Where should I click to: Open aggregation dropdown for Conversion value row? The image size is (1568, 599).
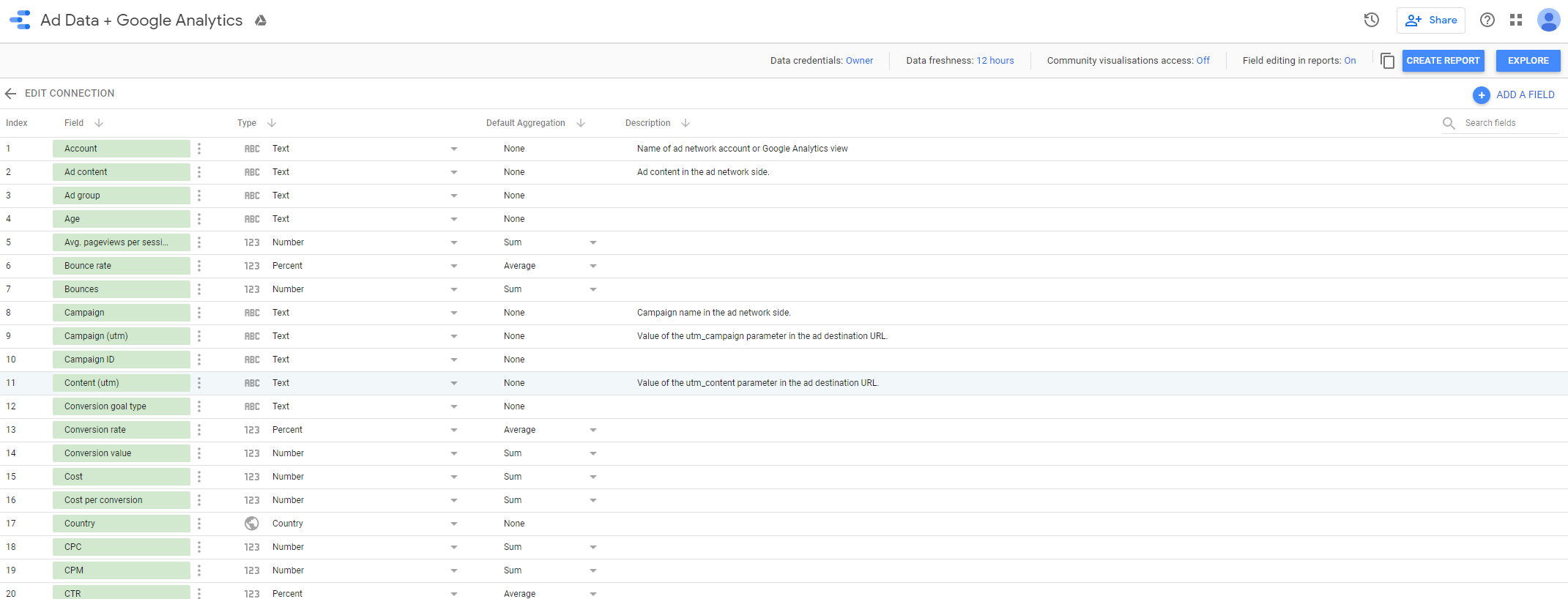click(593, 453)
